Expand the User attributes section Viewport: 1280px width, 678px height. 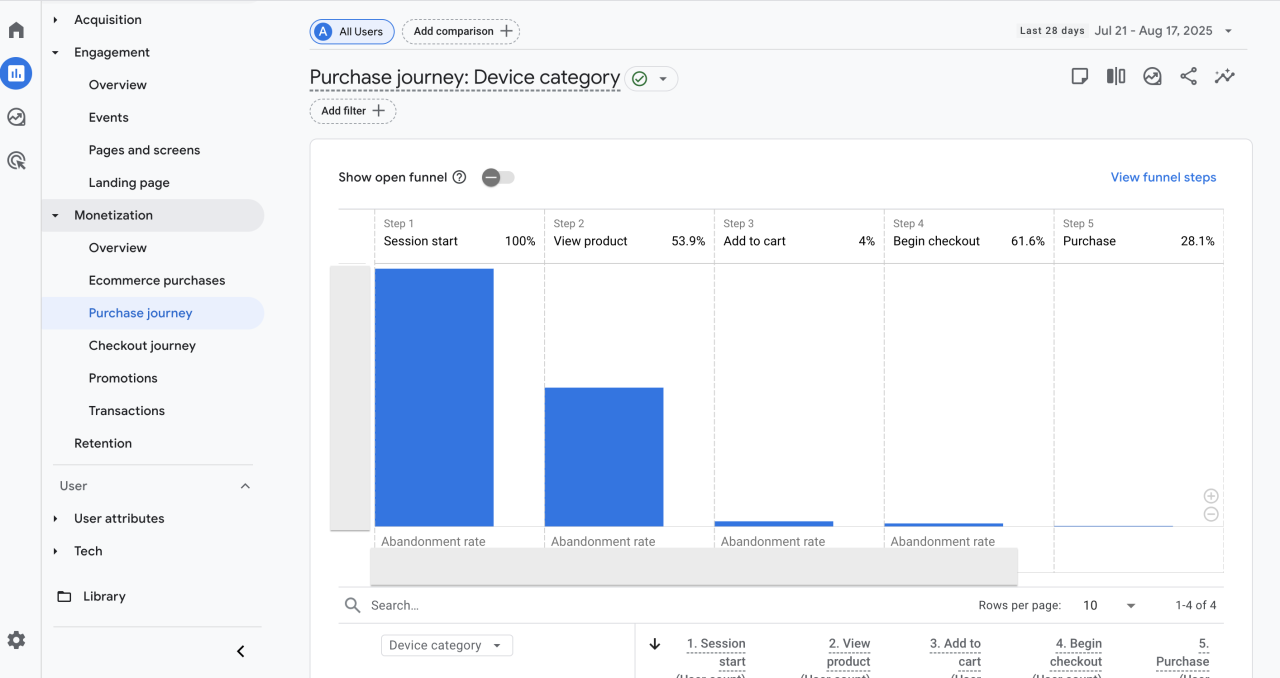click(118, 518)
